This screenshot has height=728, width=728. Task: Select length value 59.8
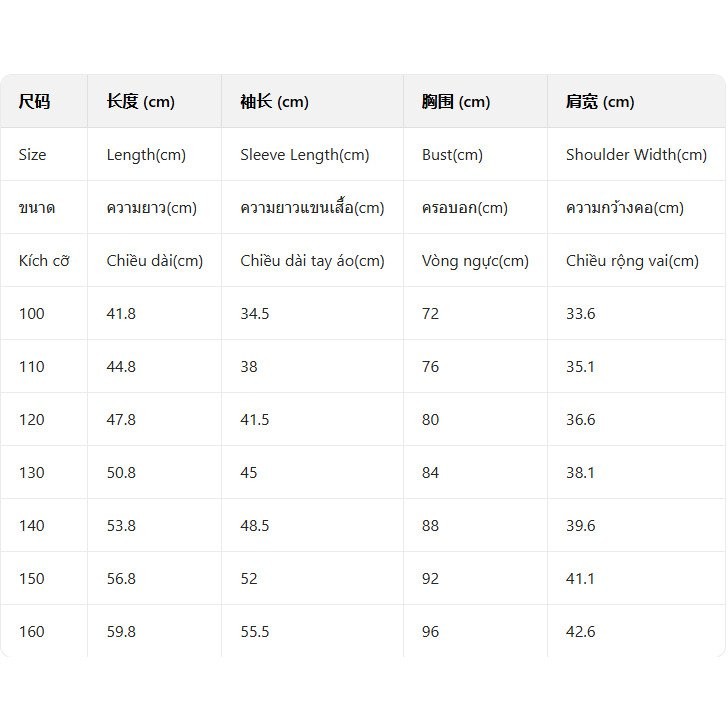(x=121, y=632)
